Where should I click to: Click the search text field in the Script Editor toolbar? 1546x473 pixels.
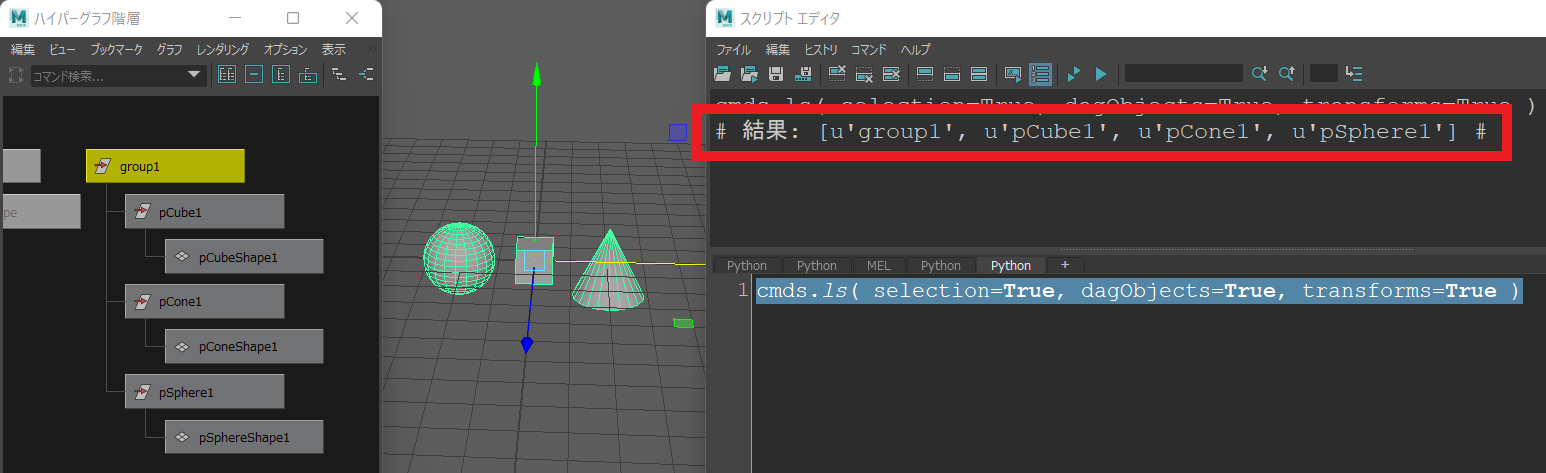click(x=1184, y=73)
